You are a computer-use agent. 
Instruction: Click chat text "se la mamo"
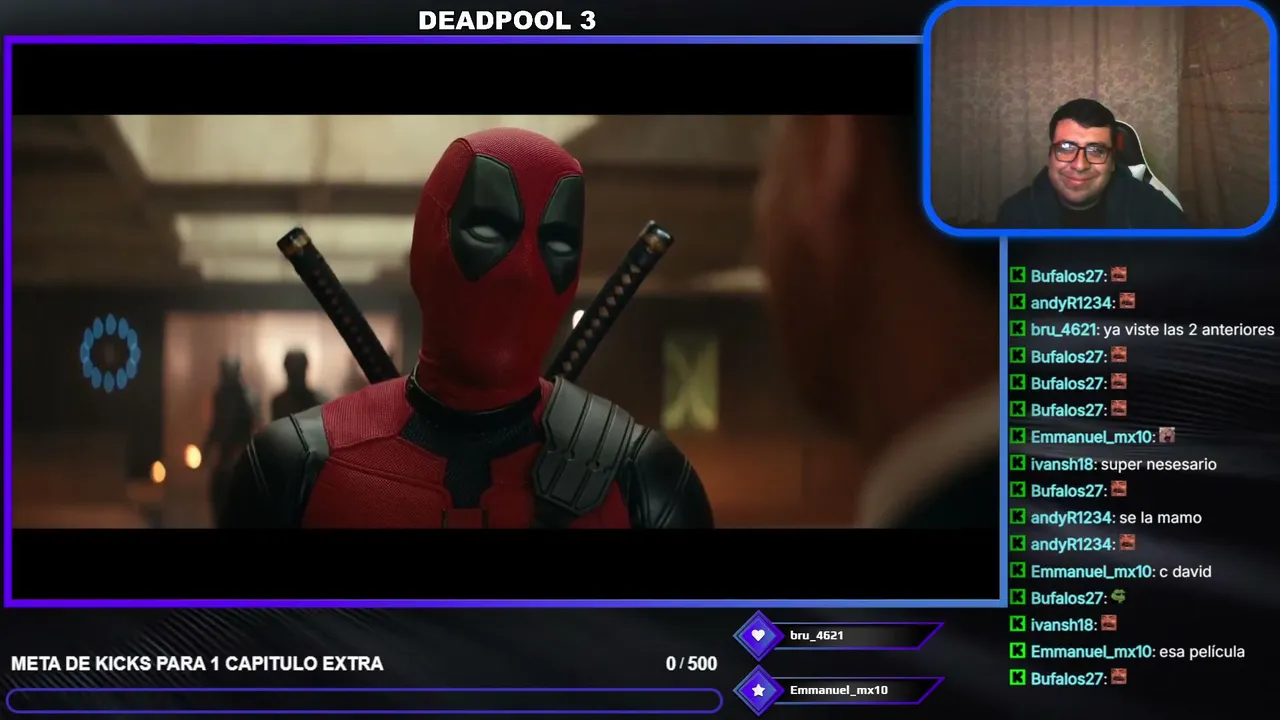click(x=1161, y=517)
